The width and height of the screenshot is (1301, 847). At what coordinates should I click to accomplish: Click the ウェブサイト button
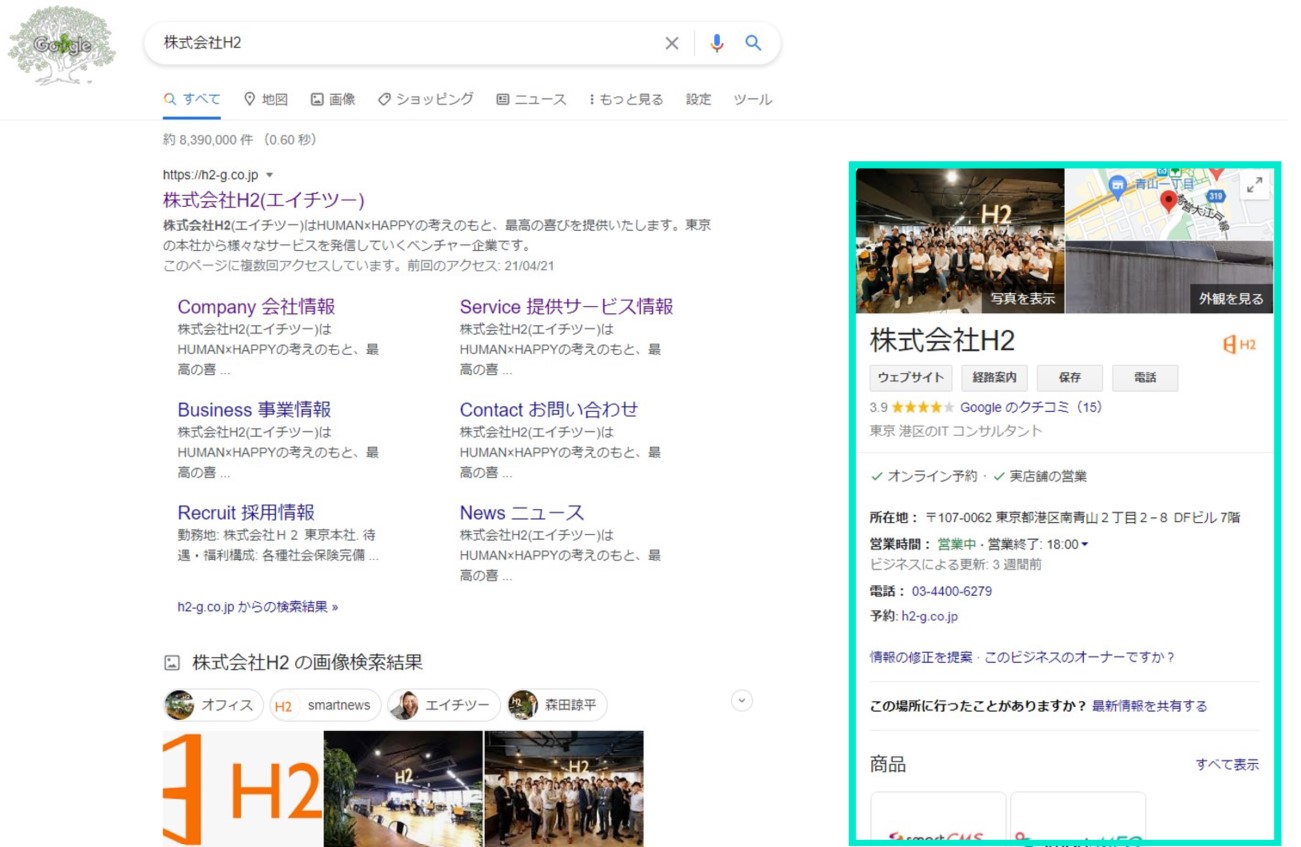click(x=910, y=378)
